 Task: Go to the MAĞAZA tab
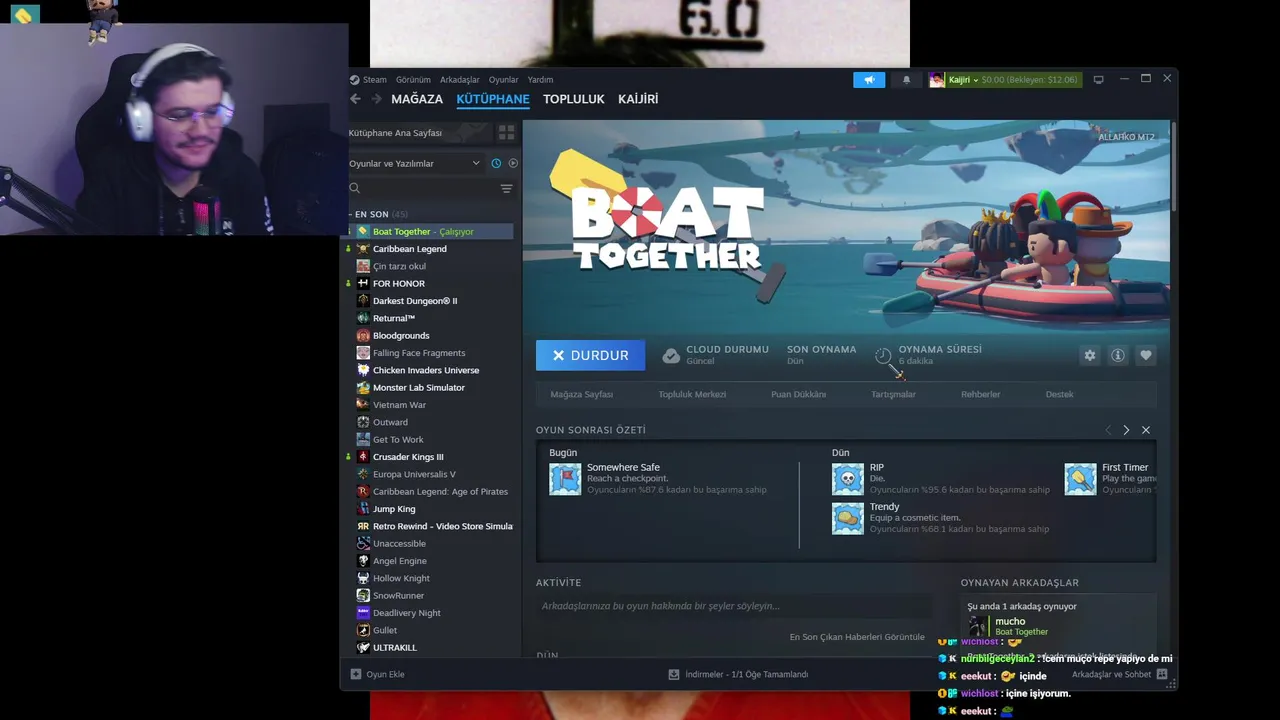[417, 99]
